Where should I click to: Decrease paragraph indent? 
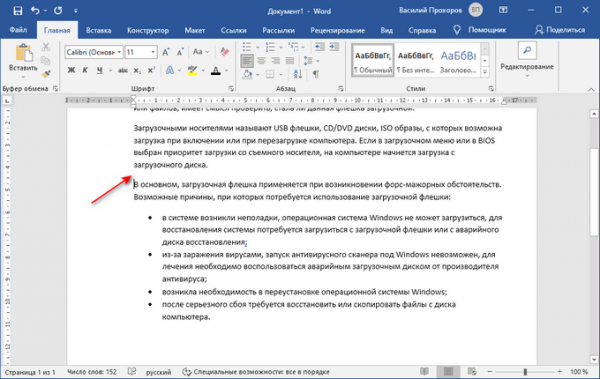coord(320,47)
